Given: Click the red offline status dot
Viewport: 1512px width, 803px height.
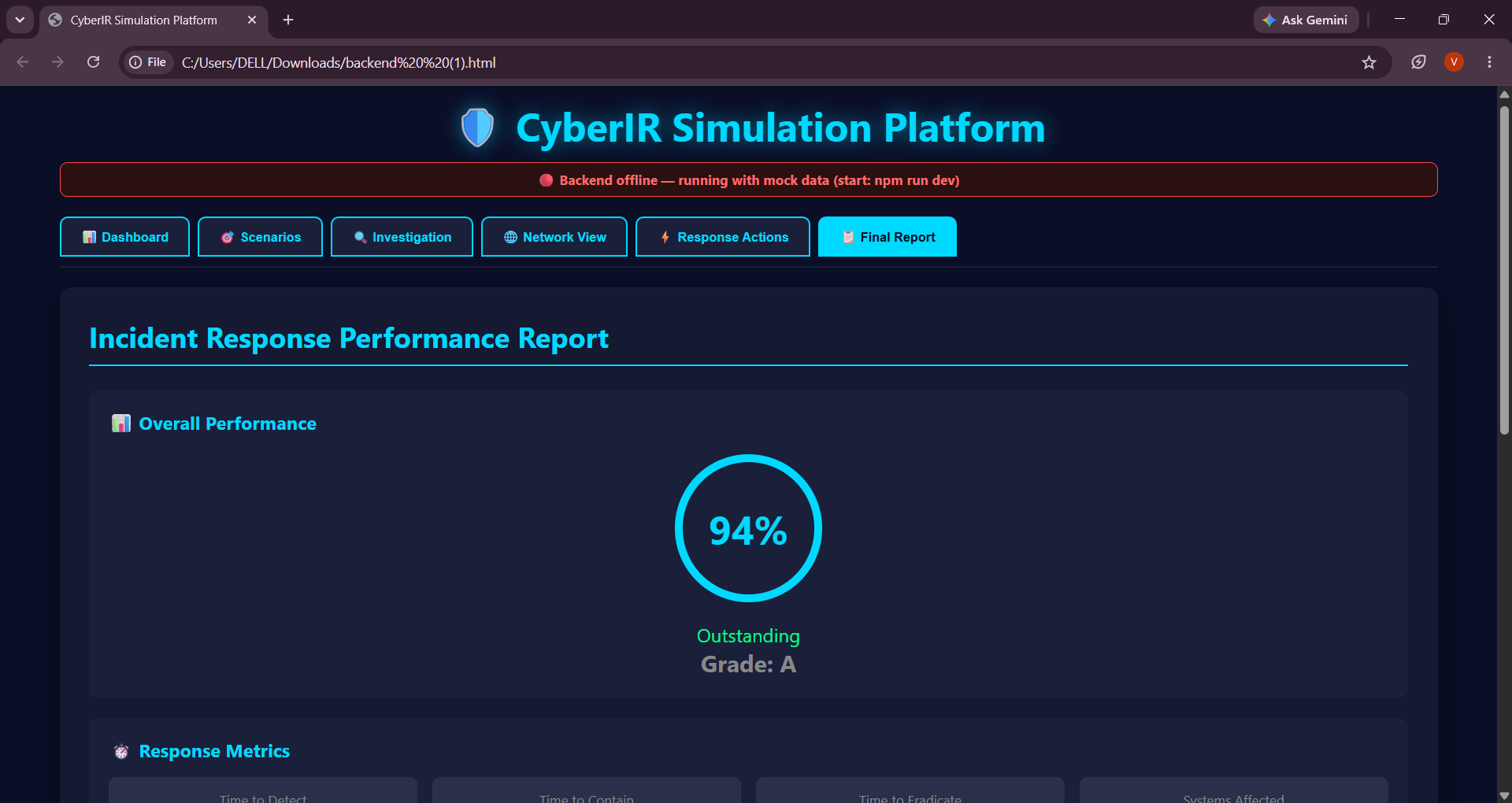Looking at the screenshot, I should [x=546, y=180].
